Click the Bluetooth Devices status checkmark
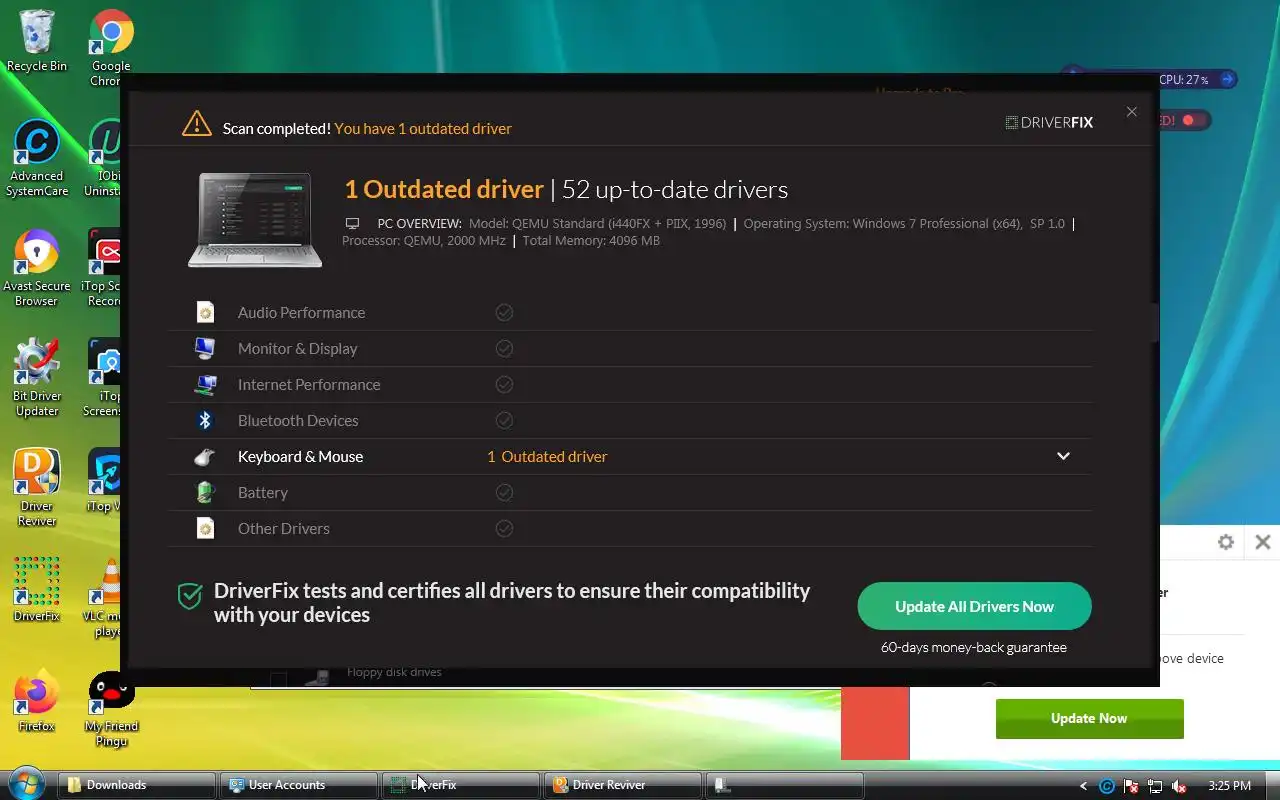 (504, 420)
